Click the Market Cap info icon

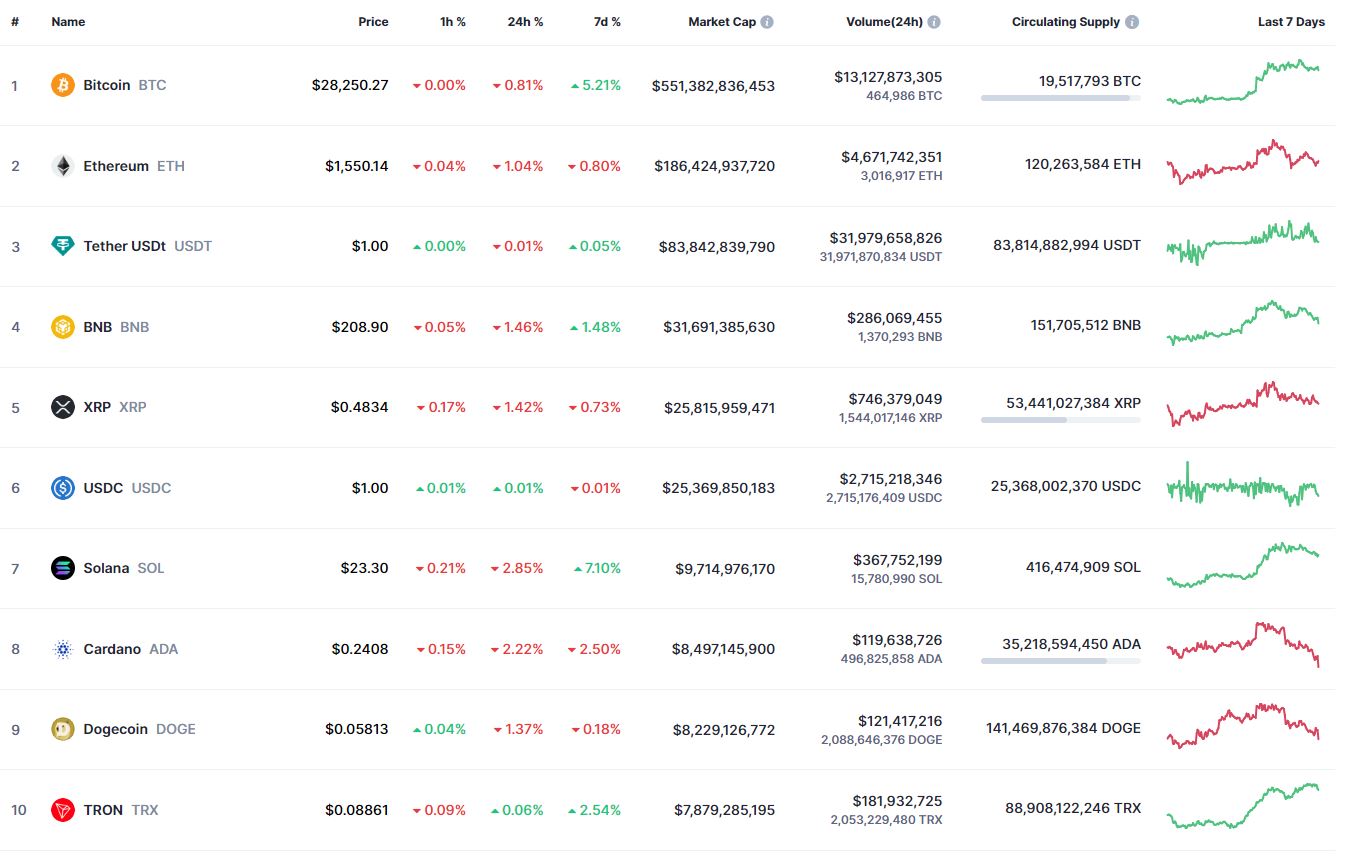[x=767, y=22]
